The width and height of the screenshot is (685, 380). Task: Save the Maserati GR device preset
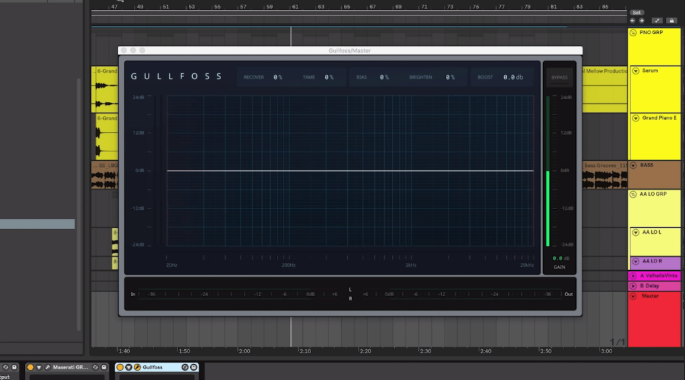tap(104, 367)
